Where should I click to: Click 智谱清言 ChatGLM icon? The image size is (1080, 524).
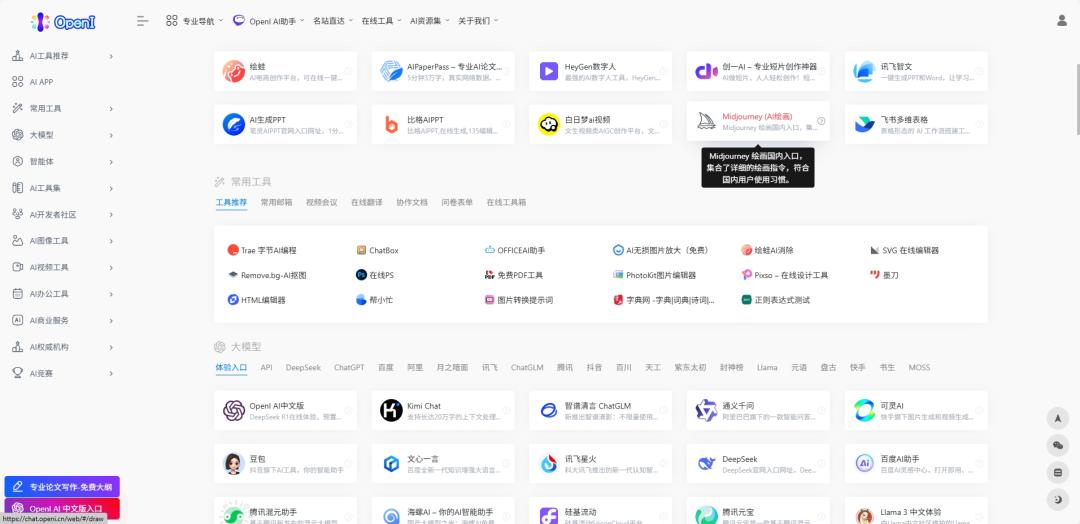click(549, 410)
